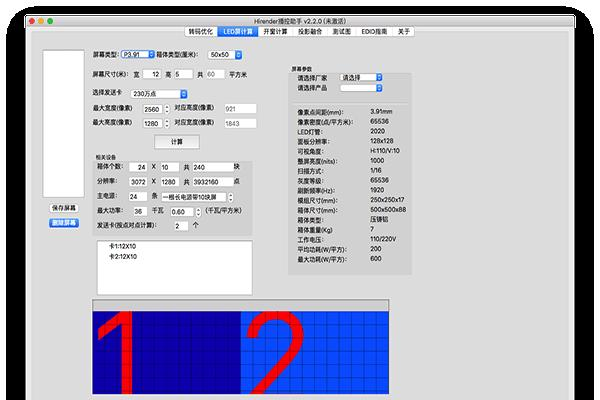Click the 删除屏幕 button

coord(63,222)
